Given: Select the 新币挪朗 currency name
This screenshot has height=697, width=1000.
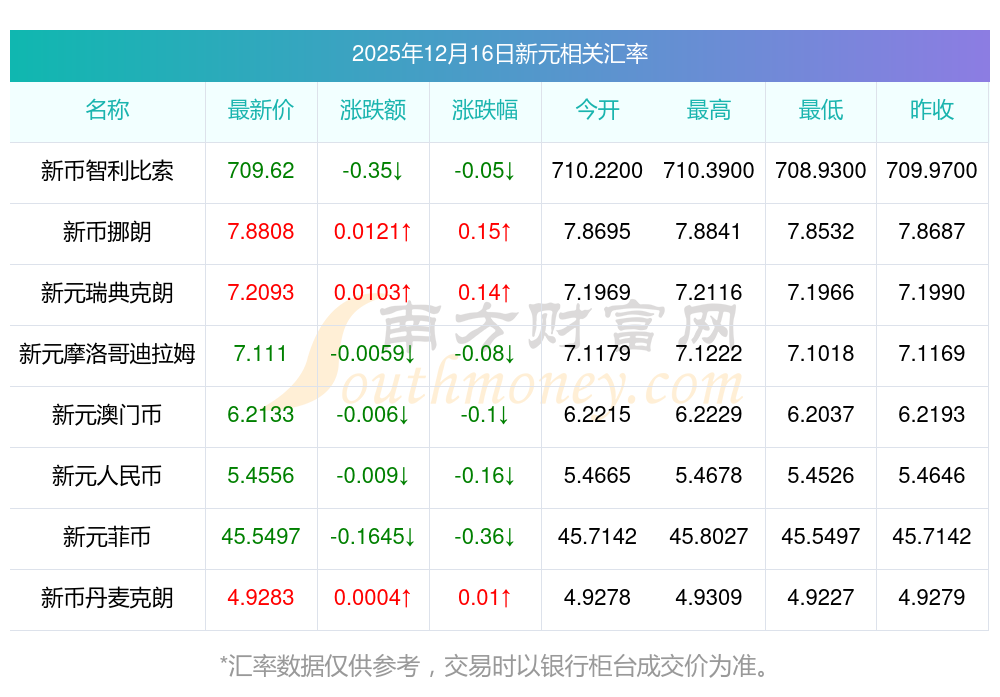Looking at the screenshot, I should (107, 232).
